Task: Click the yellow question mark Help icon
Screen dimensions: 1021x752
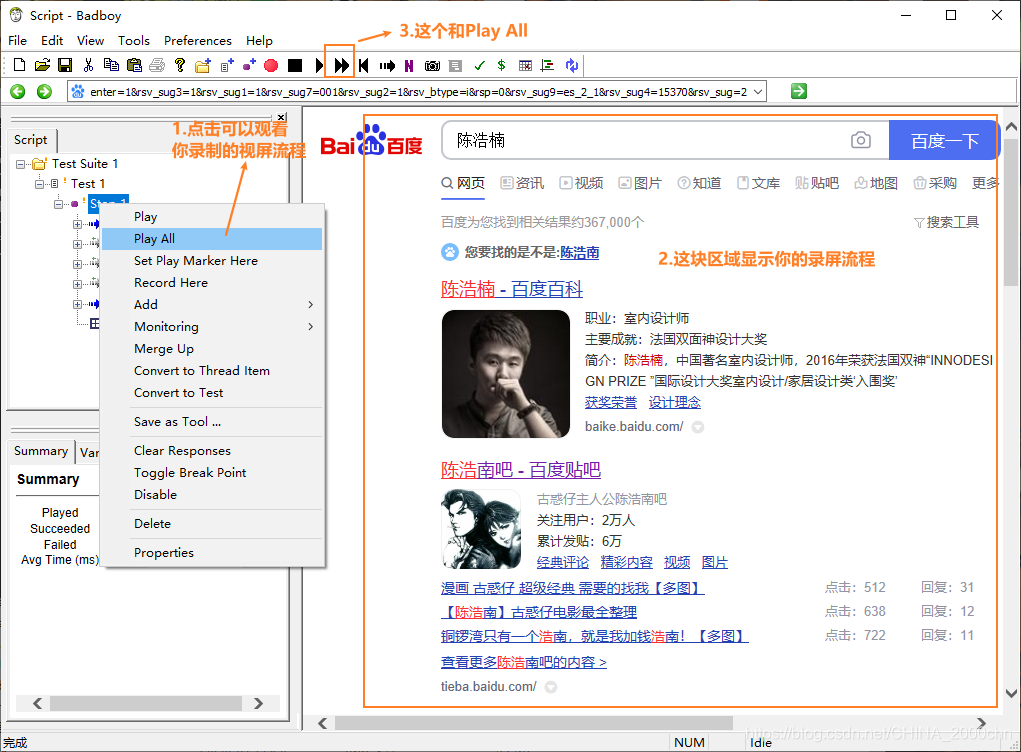Action: click(180, 65)
